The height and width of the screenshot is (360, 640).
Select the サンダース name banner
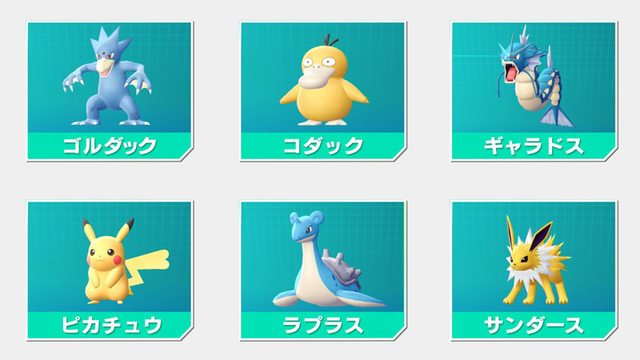click(x=534, y=325)
